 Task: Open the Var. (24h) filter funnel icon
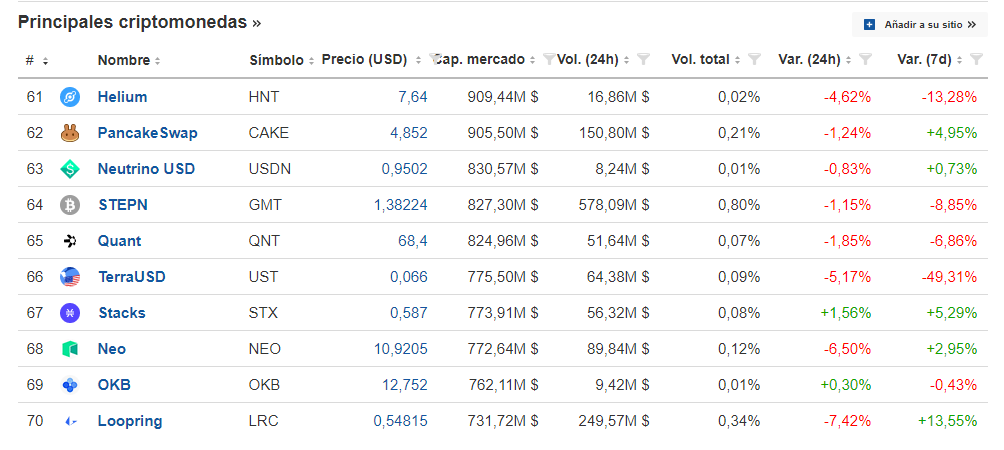point(865,60)
